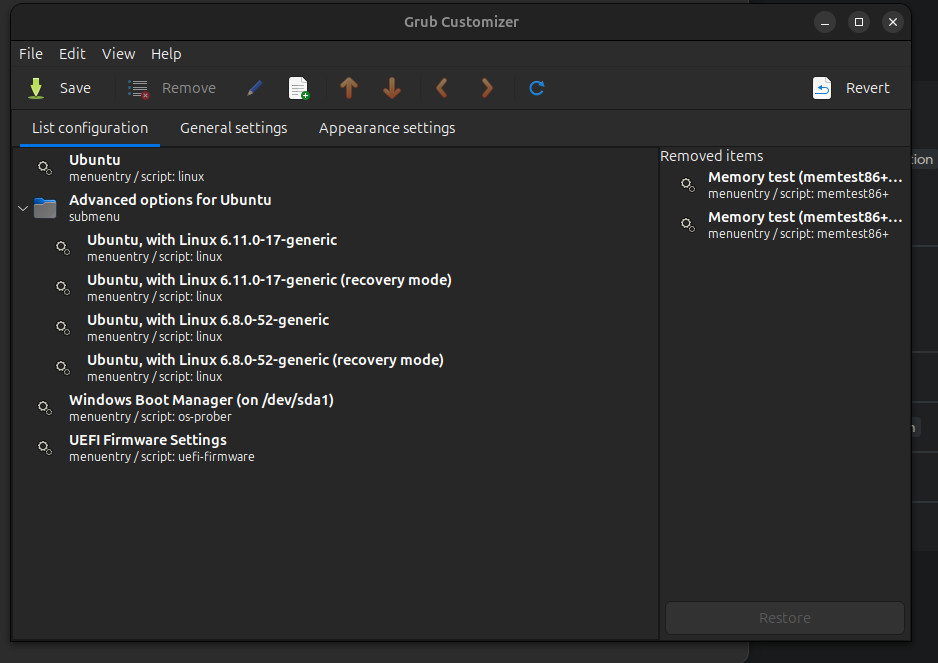Open the Help menu
The height and width of the screenshot is (663, 938).
(166, 54)
